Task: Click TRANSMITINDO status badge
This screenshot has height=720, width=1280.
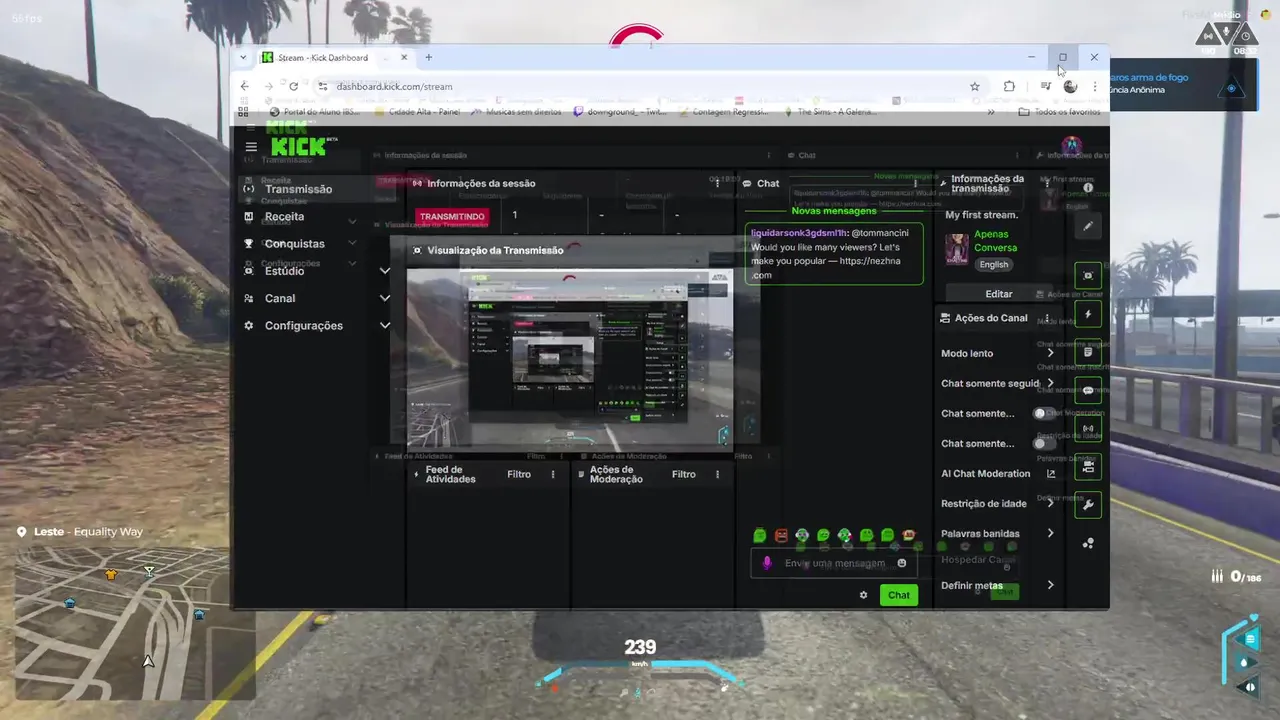Action: click(452, 216)
